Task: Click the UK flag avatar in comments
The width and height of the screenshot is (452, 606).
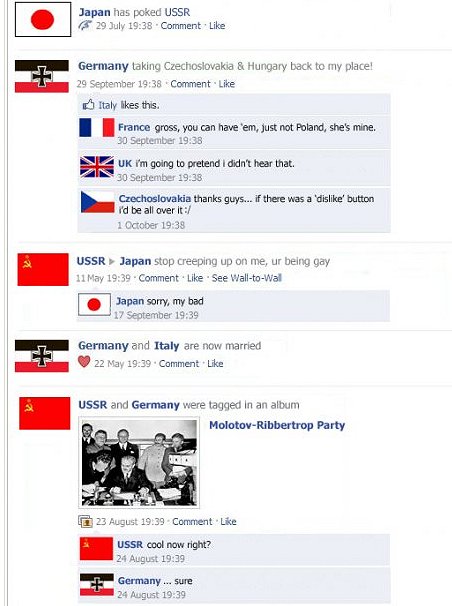Action: pyautogui.click(x=97, y=167)
